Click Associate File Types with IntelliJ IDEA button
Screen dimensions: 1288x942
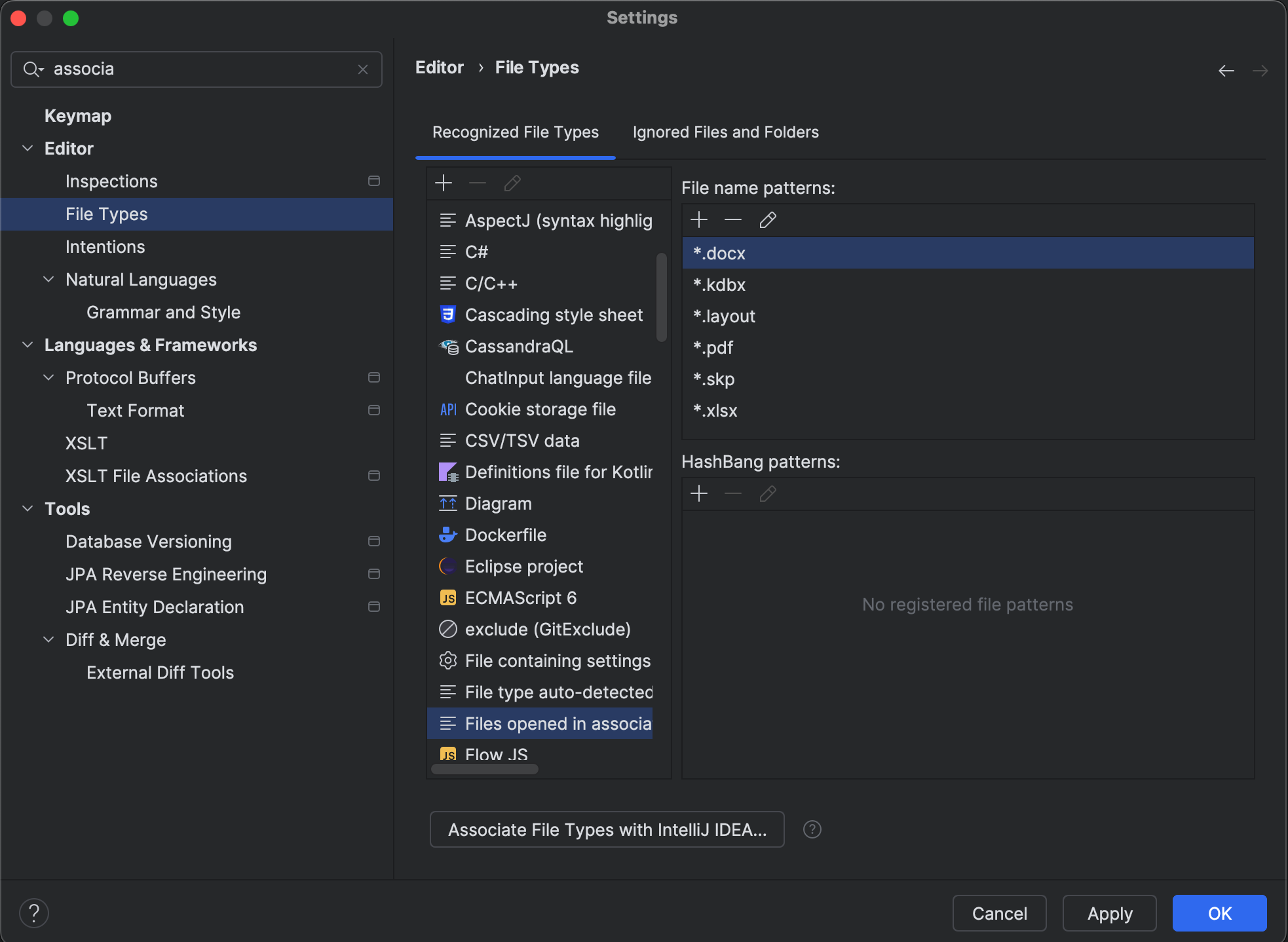607,829
